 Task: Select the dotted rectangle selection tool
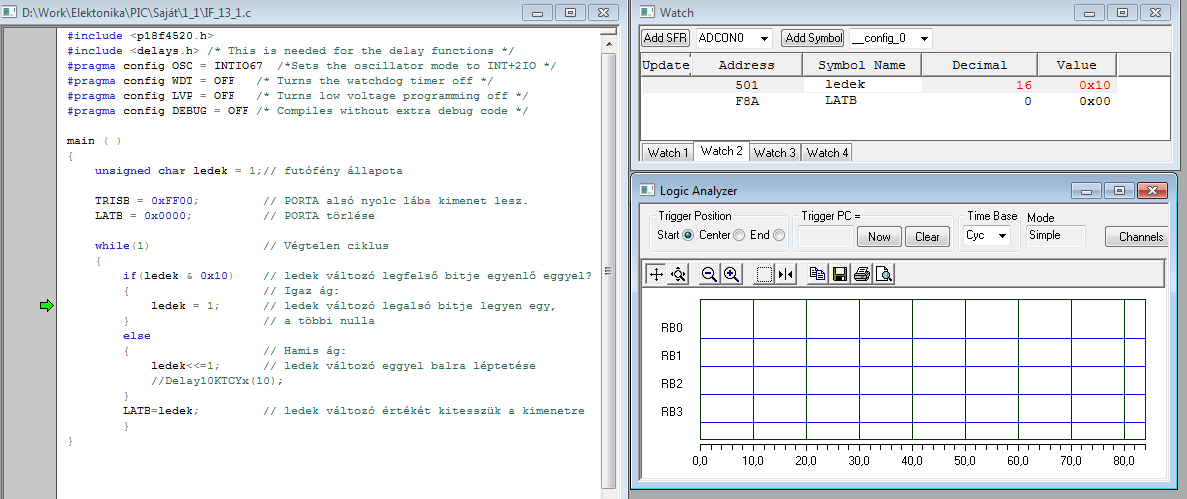764,274
